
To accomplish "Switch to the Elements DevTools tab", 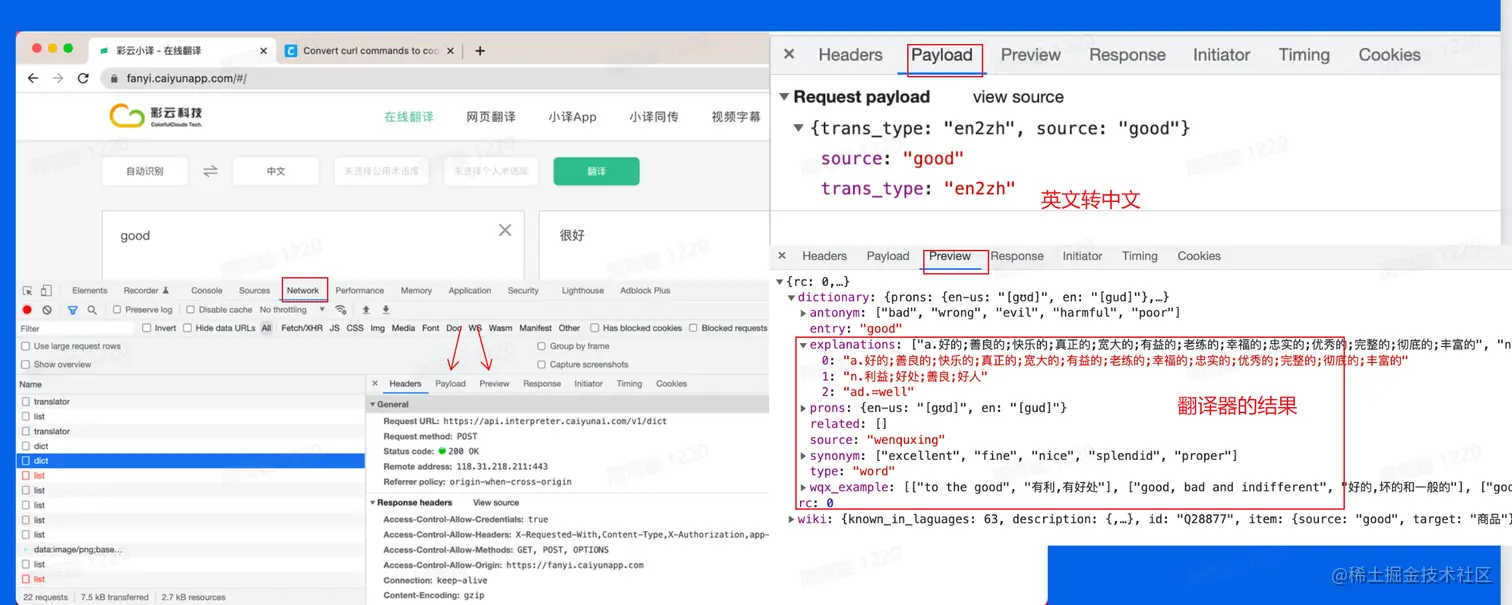I will tap(90, 291).
